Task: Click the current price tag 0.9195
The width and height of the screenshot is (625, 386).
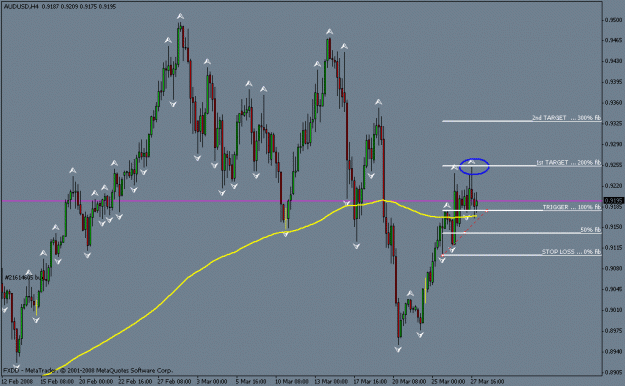Action: (x=614, y=201)
